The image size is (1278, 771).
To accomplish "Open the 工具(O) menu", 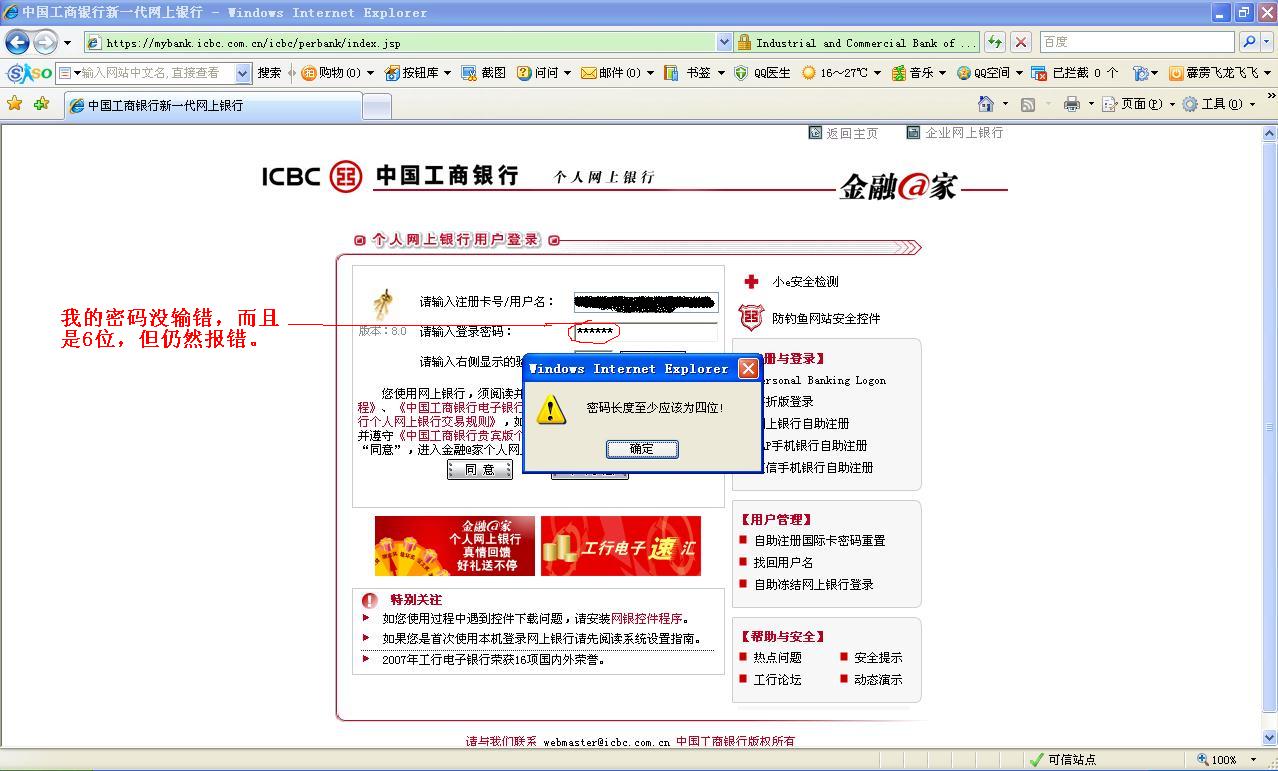I will click(1218, 104).
